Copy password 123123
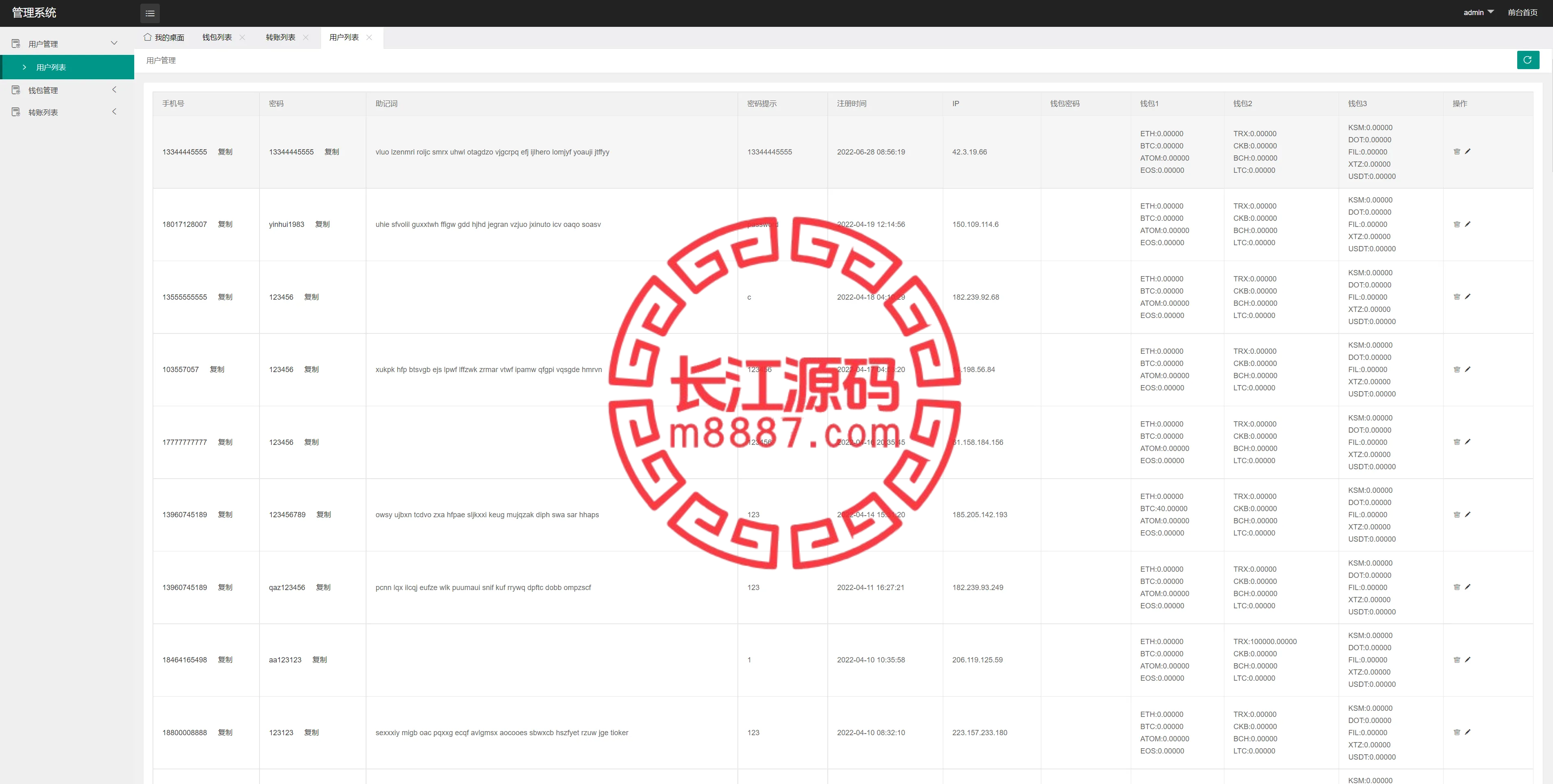 pos(311,733)
